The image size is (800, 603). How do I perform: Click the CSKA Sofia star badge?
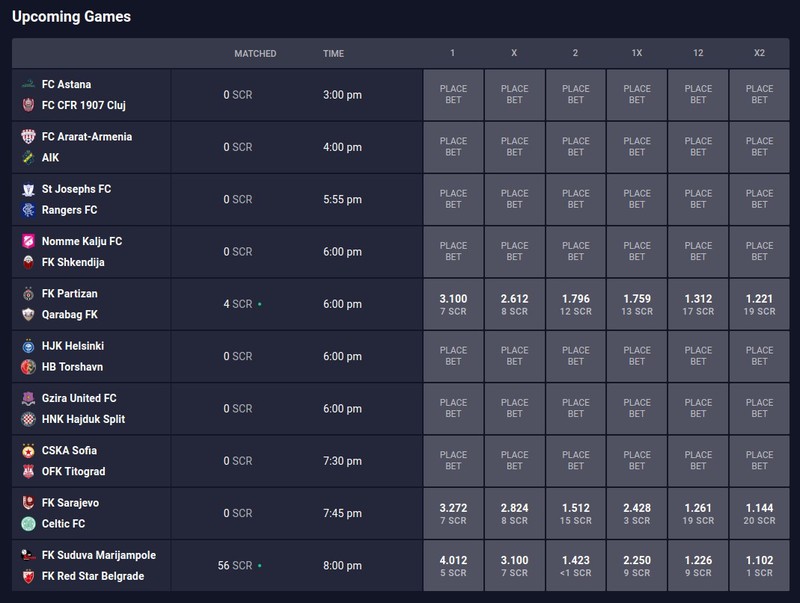pyautogui.click(x=29, y=450)
